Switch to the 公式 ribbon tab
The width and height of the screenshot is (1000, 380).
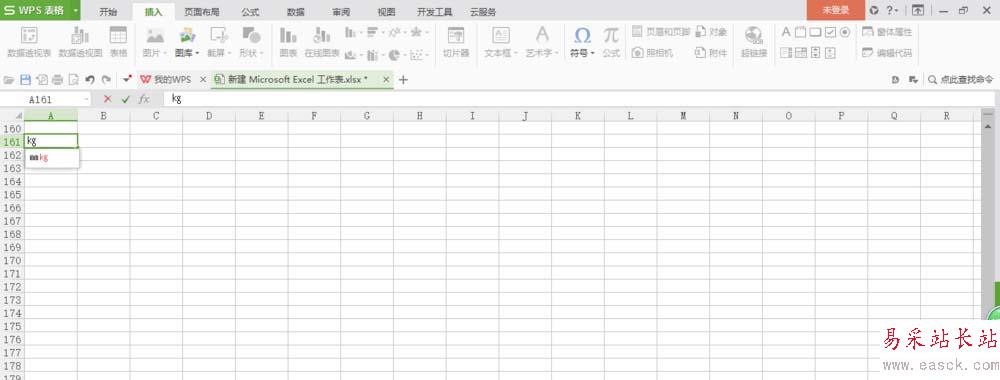tap(251, 11)
